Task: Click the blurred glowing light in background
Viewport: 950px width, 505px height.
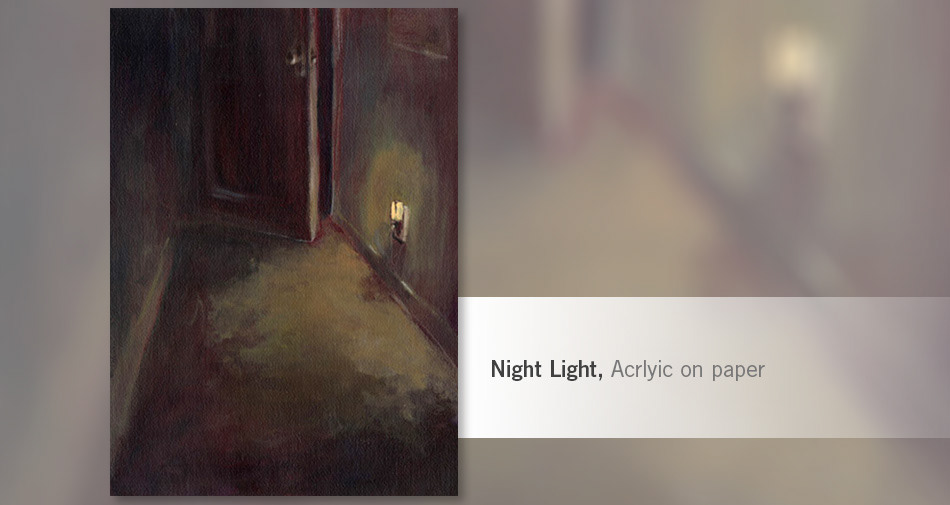Action: tap(792, 59)
